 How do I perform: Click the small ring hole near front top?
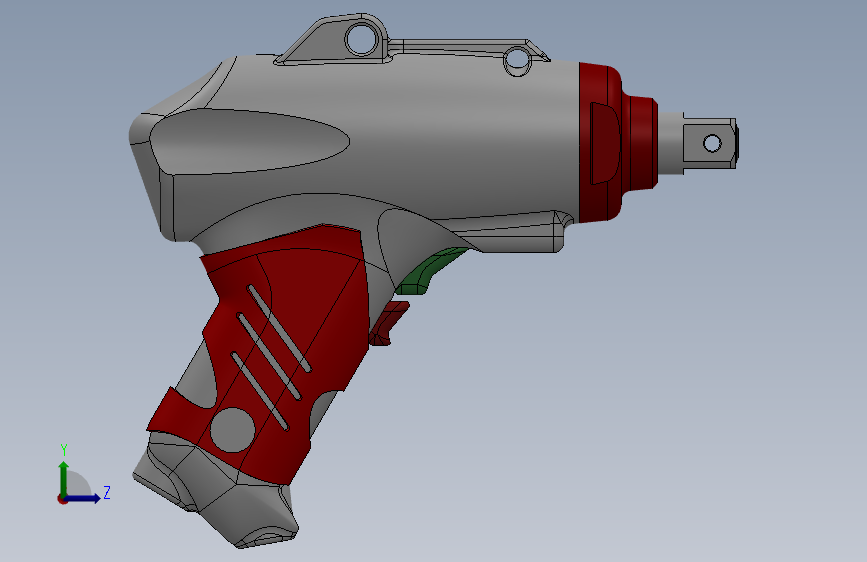click(518, 59)
